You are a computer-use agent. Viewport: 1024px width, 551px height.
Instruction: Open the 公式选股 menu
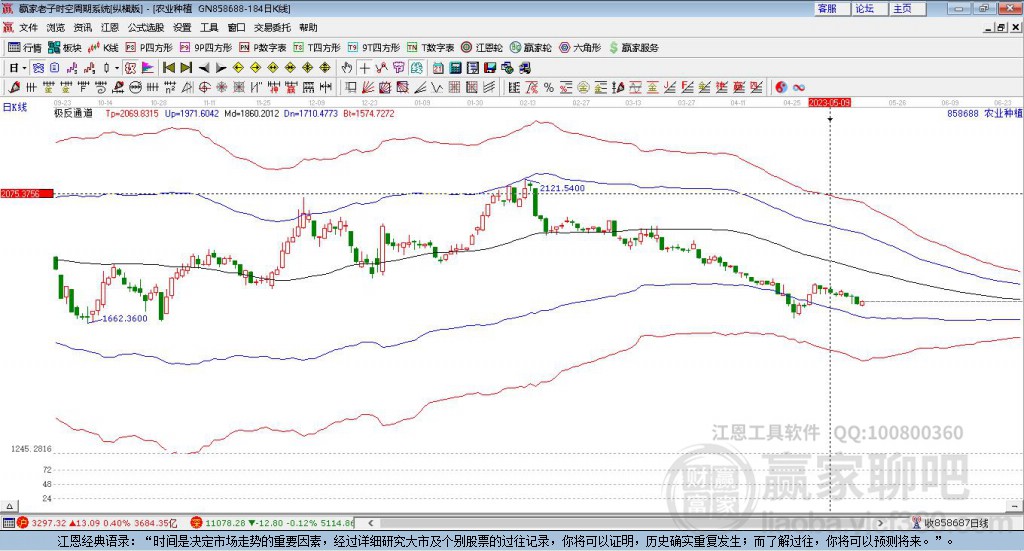point(146,27)
